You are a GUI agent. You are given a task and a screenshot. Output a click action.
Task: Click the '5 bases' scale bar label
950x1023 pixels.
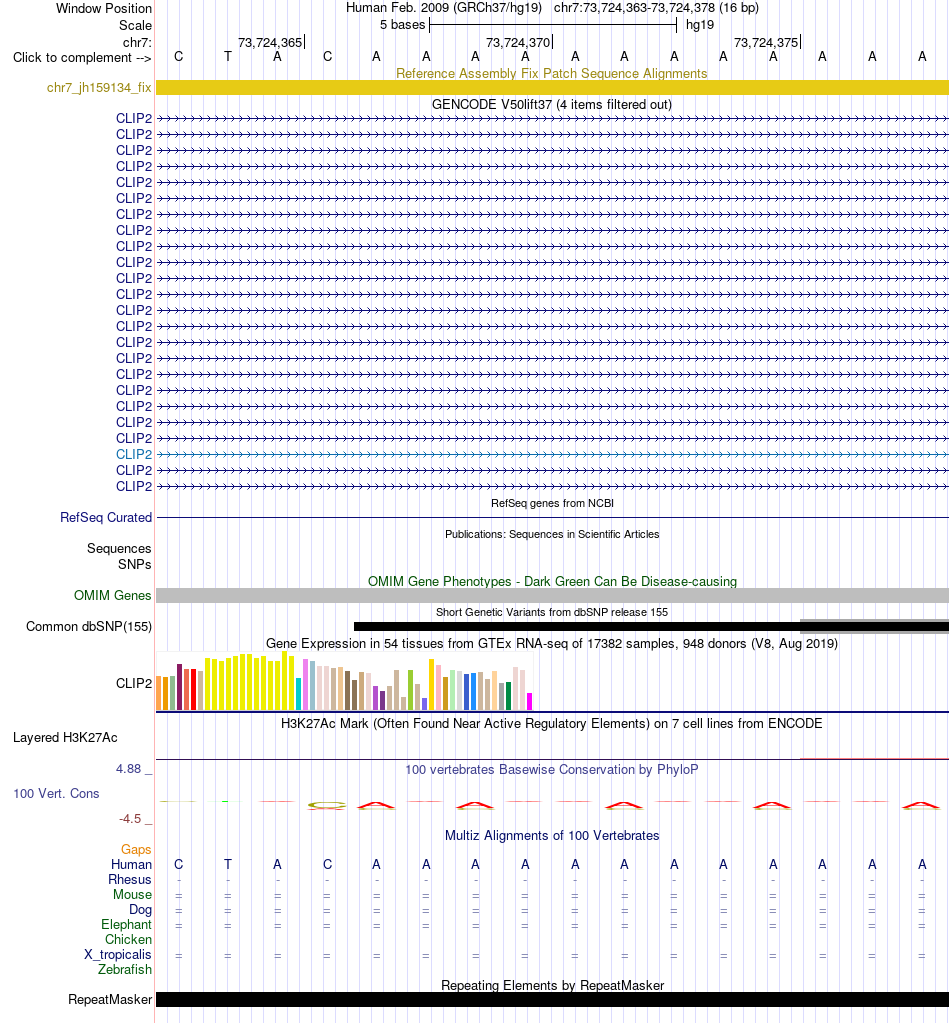402,25
